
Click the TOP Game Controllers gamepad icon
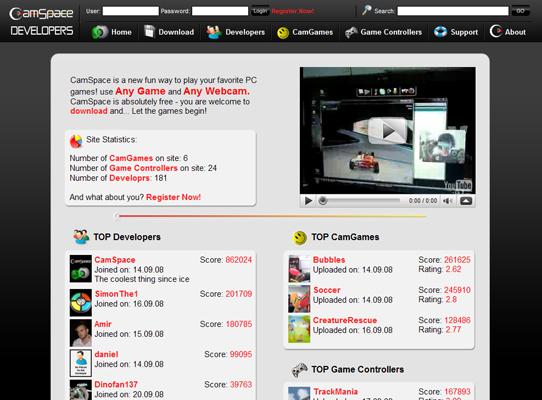click(300, 370)
